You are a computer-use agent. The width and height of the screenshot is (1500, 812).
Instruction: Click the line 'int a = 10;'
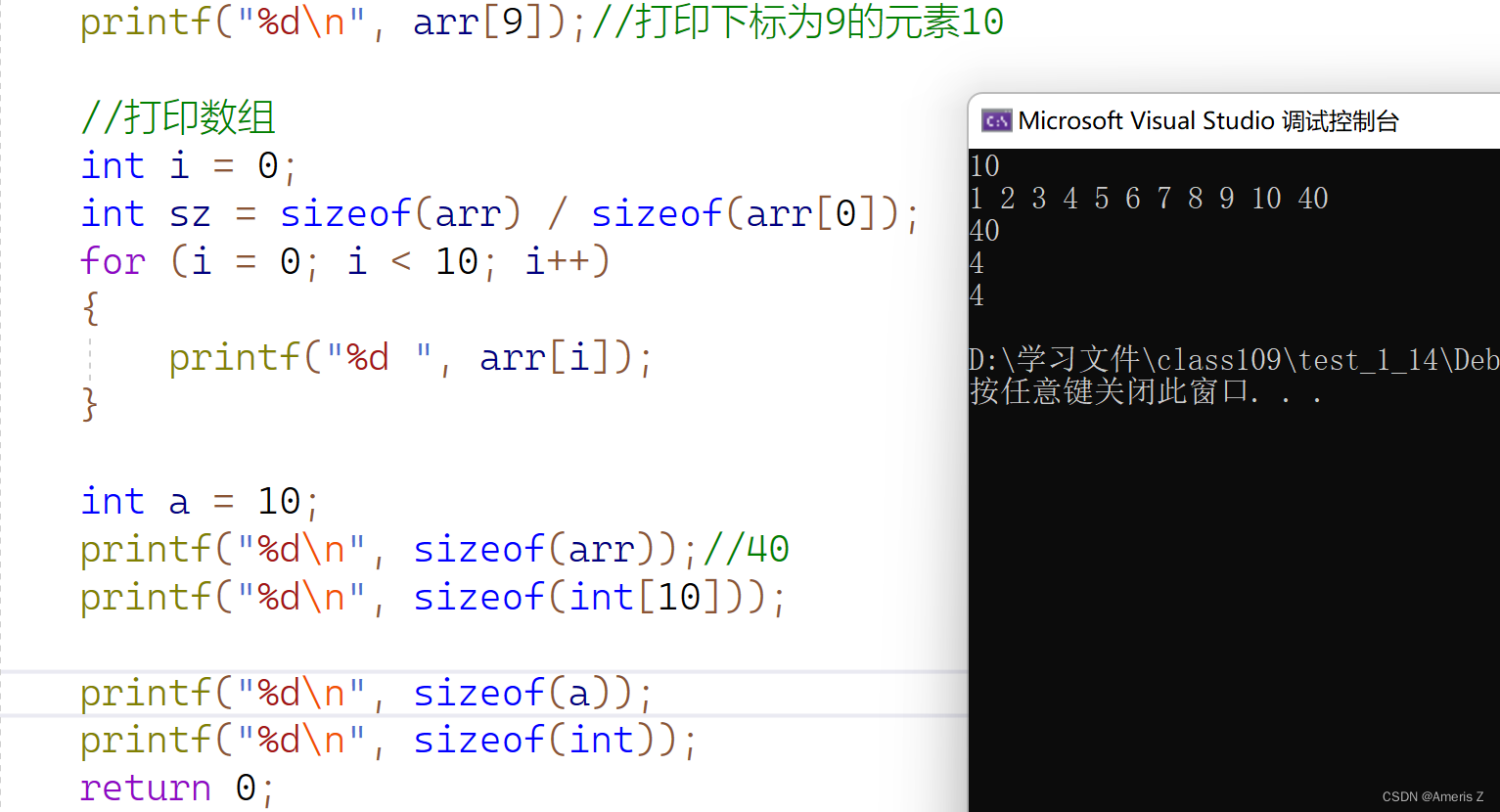coord(200,501)
